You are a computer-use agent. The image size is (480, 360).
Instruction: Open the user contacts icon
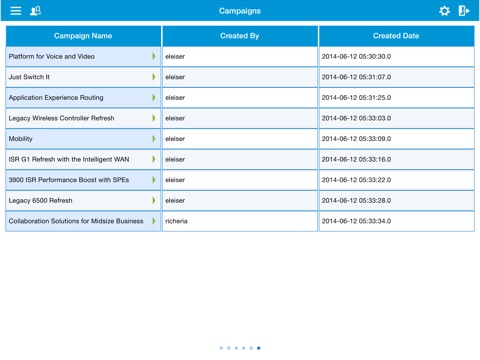point(35,11)
